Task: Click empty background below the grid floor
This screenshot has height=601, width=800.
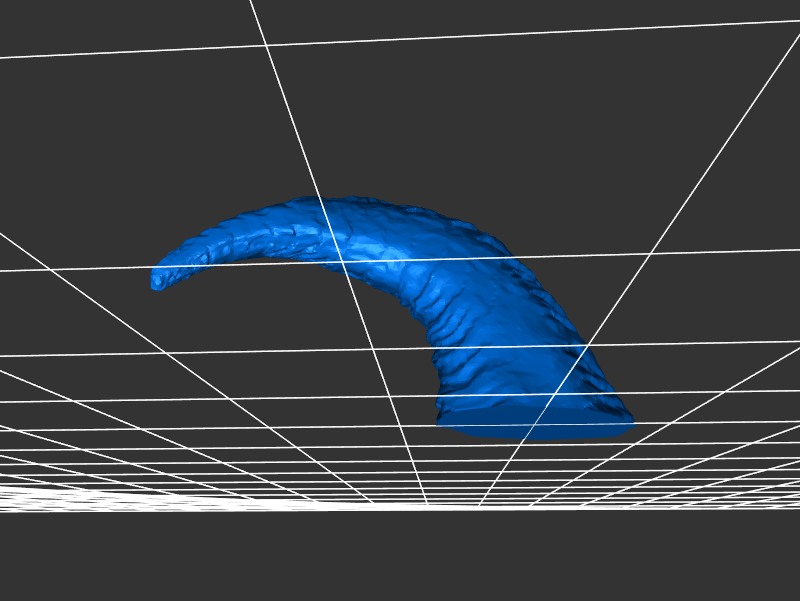Action: 400,560
